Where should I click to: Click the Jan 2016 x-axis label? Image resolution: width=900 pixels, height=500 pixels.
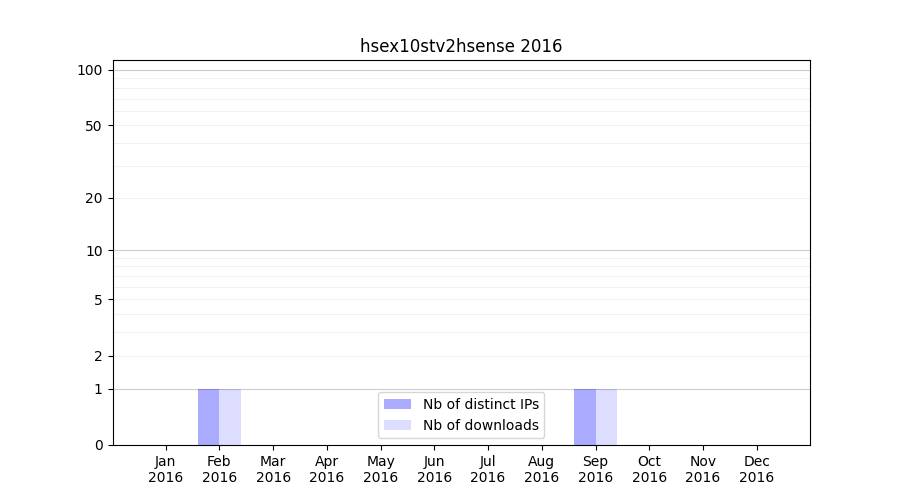click(x=166, y=469)
